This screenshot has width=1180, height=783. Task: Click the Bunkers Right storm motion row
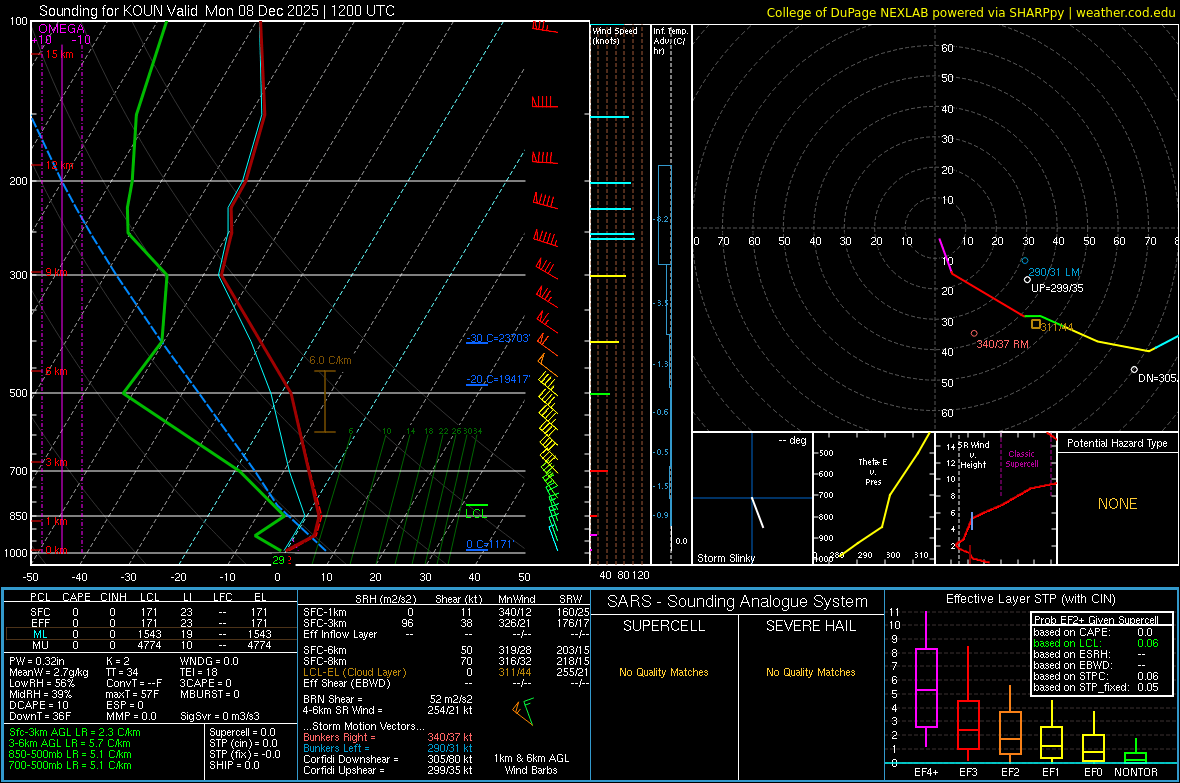(388, 737)
